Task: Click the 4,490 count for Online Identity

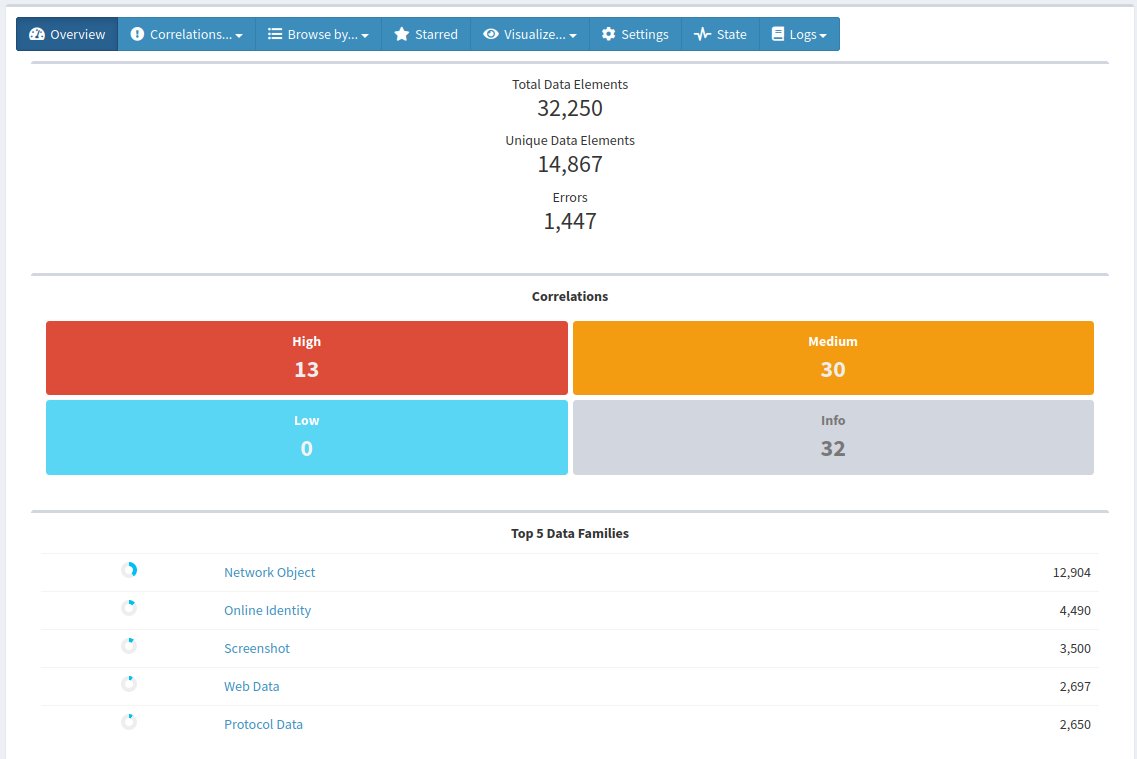Action: click(x=1075, y=610)
